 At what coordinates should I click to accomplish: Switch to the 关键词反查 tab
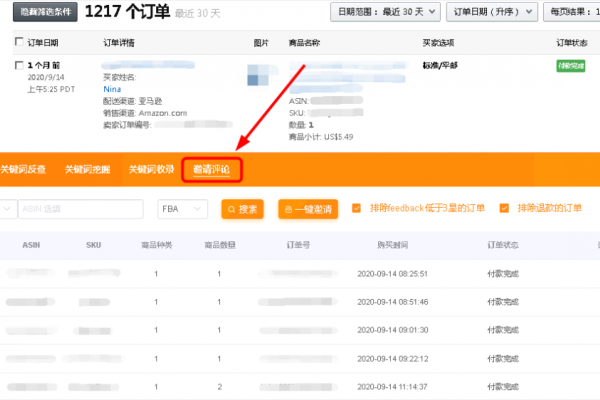pos(23,169)
